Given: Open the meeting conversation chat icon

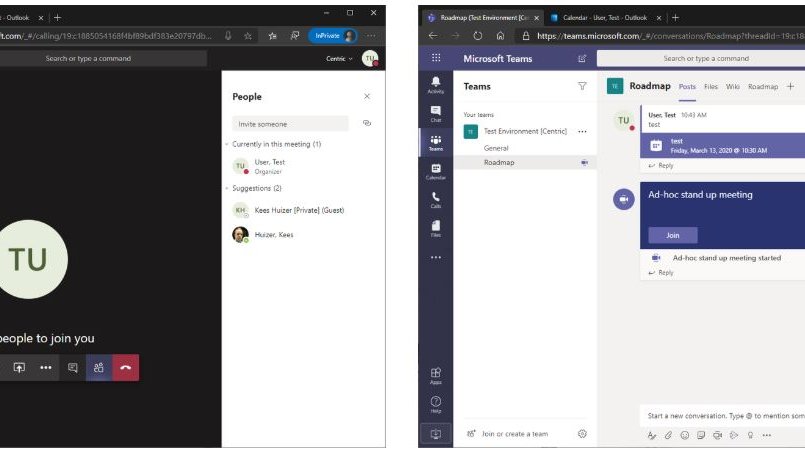Looking at the screenshot, I should click(72, 368).
